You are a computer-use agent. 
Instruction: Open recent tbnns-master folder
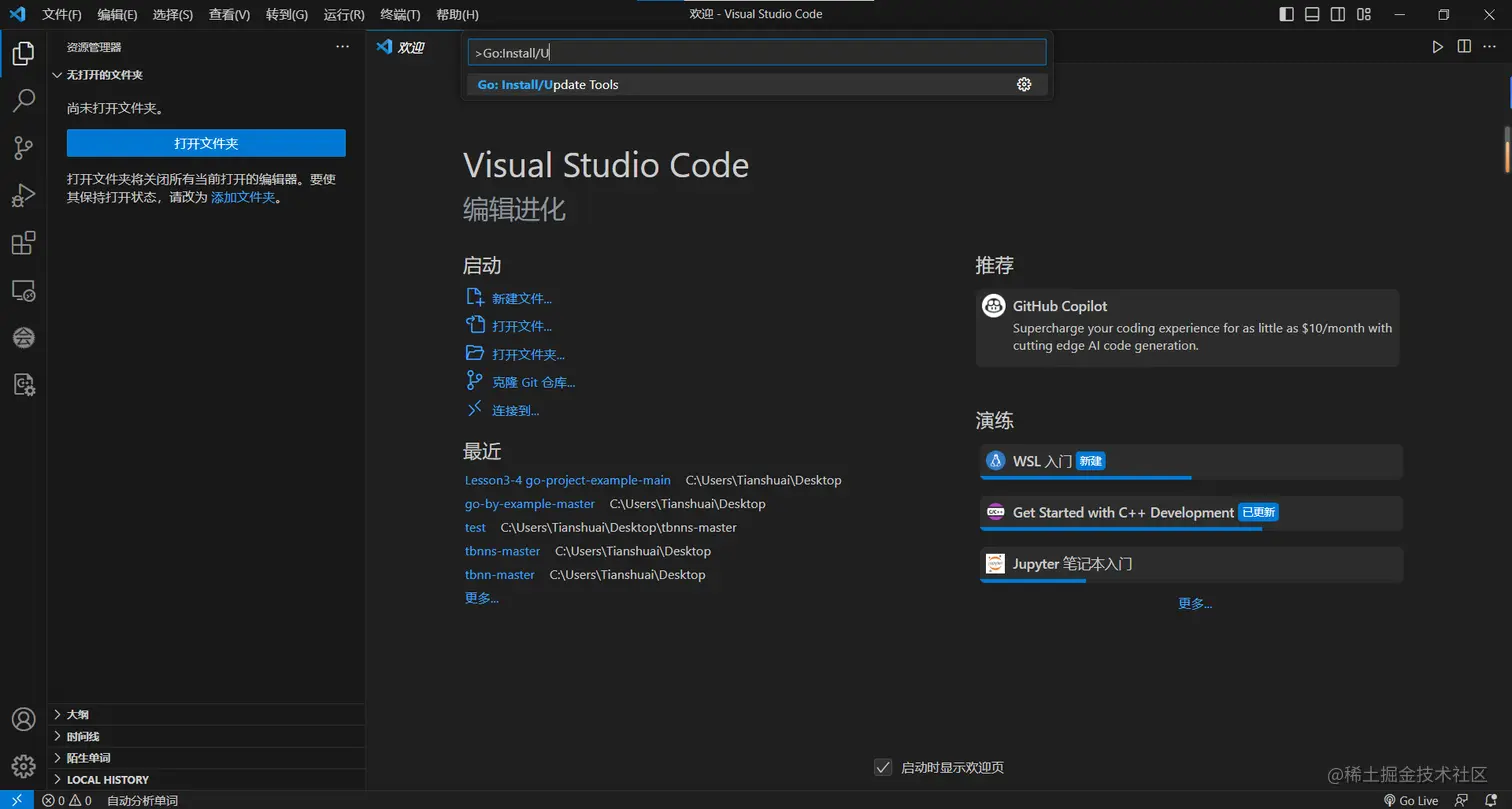coord(502,551)
